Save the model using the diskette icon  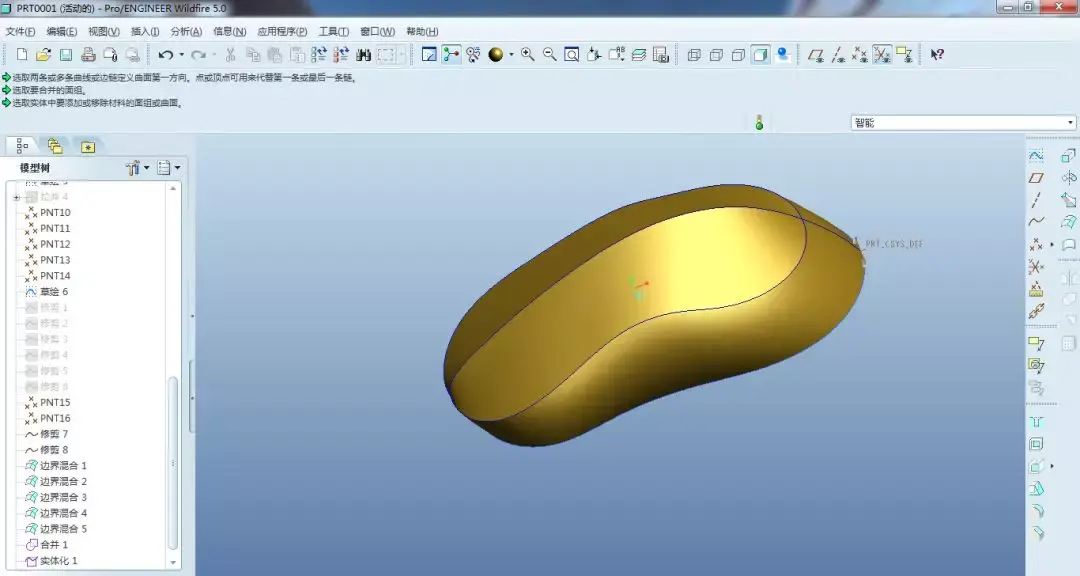(65, 54)
